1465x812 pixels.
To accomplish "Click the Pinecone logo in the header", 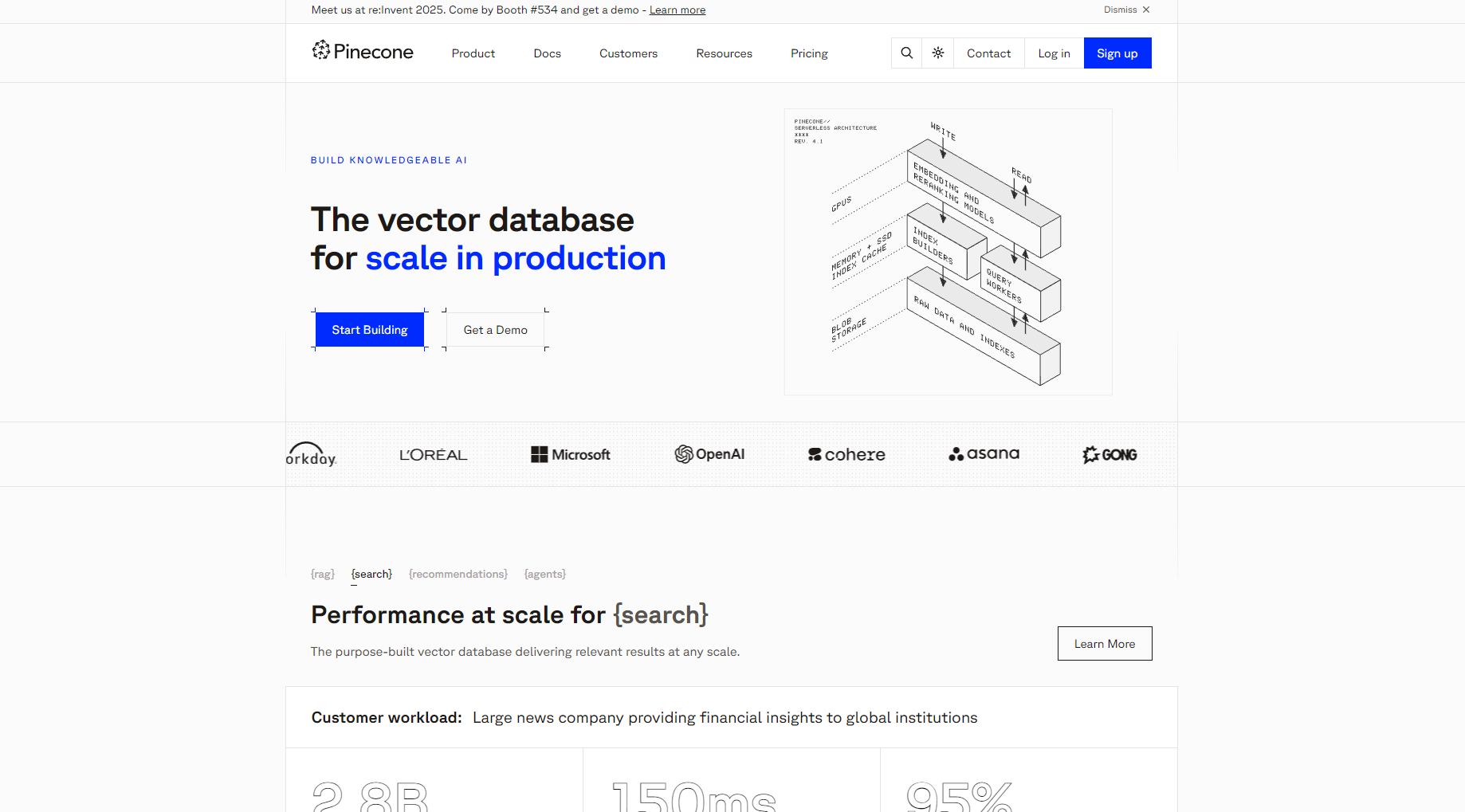I will (x=363, y=52).
